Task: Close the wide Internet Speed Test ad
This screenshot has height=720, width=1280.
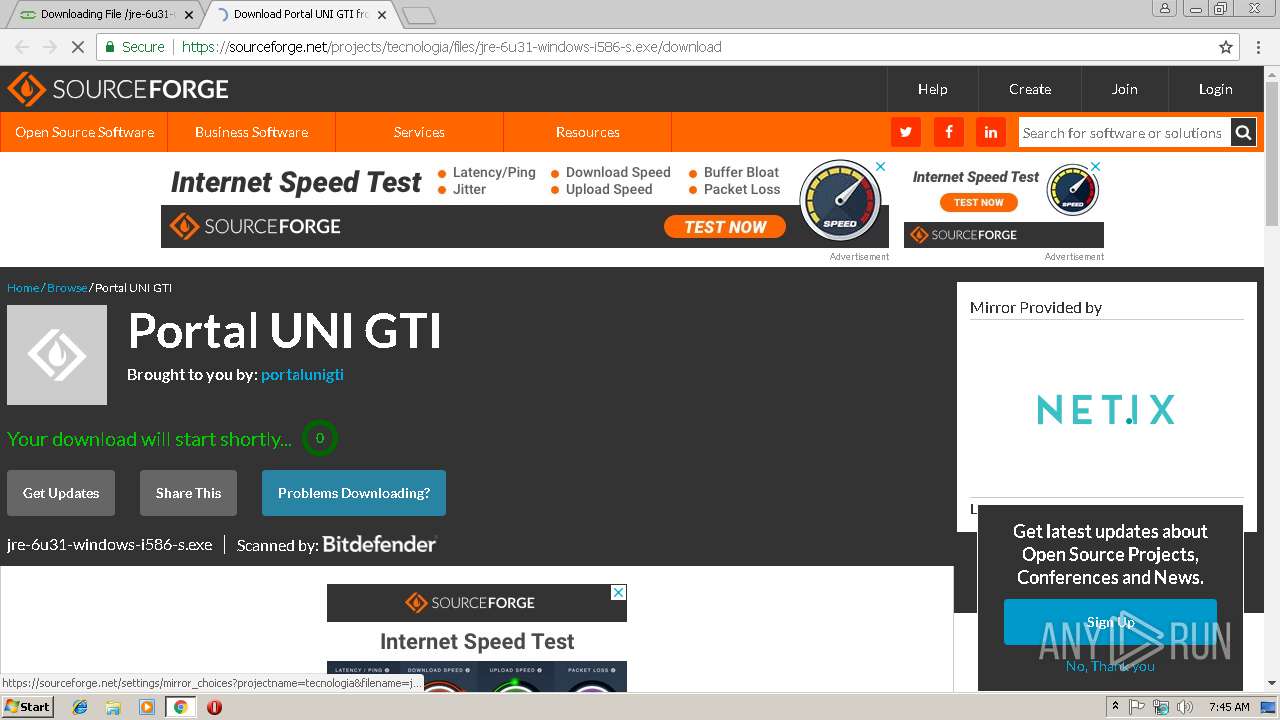Action: pyautogui.click(x=881, y=166)
